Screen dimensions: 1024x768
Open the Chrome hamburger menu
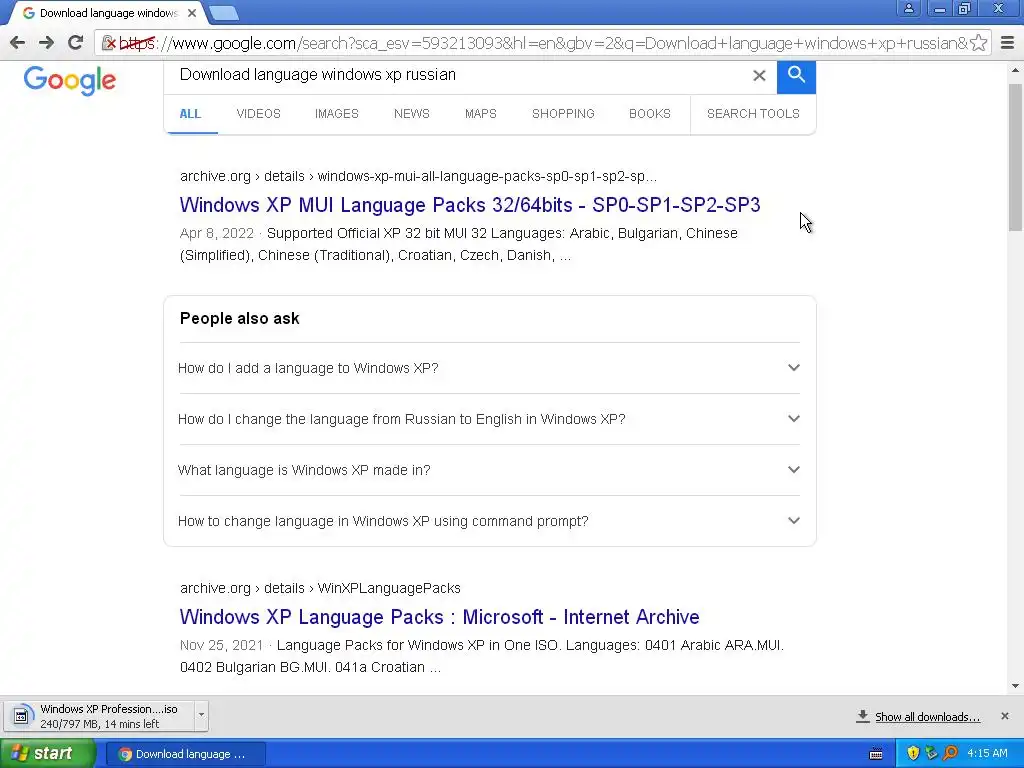point(1008,43)
